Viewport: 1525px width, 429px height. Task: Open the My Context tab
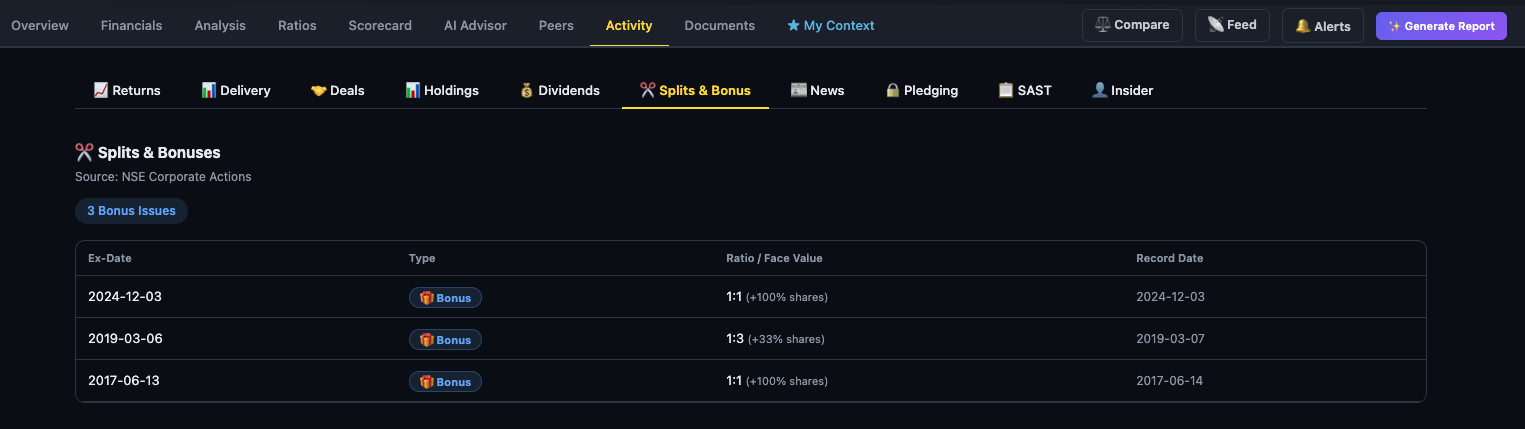pyautogui.click(x=831, y=25)
